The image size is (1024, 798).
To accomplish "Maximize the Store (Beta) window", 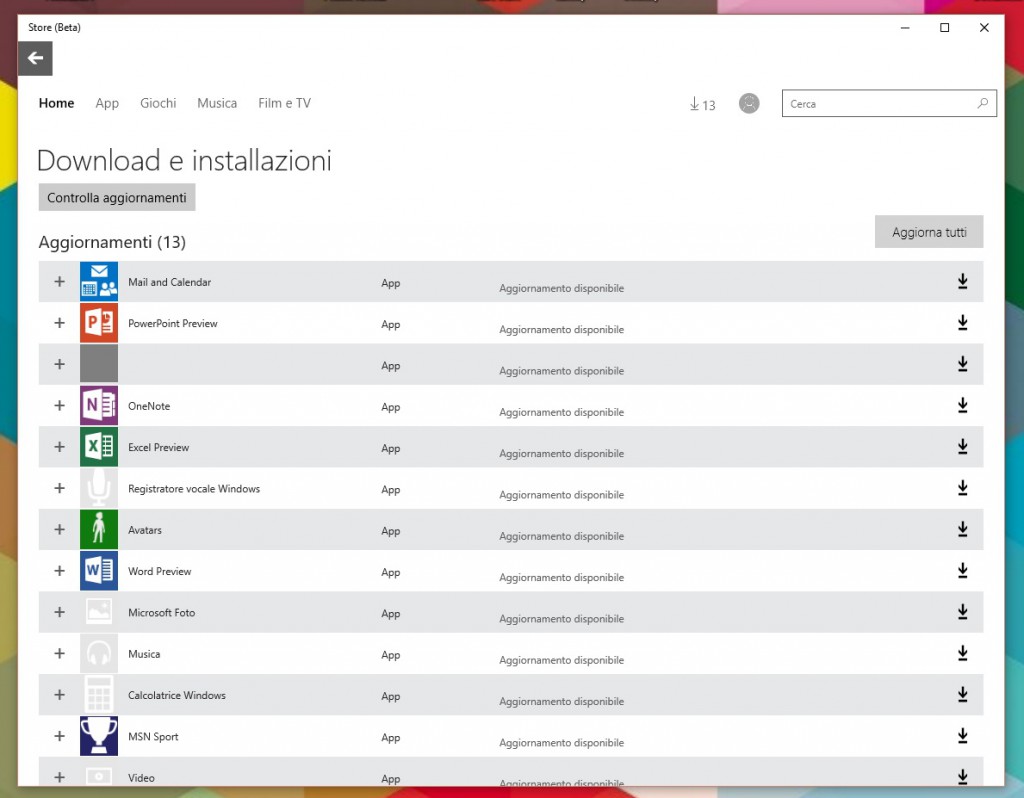I will 944,27.
